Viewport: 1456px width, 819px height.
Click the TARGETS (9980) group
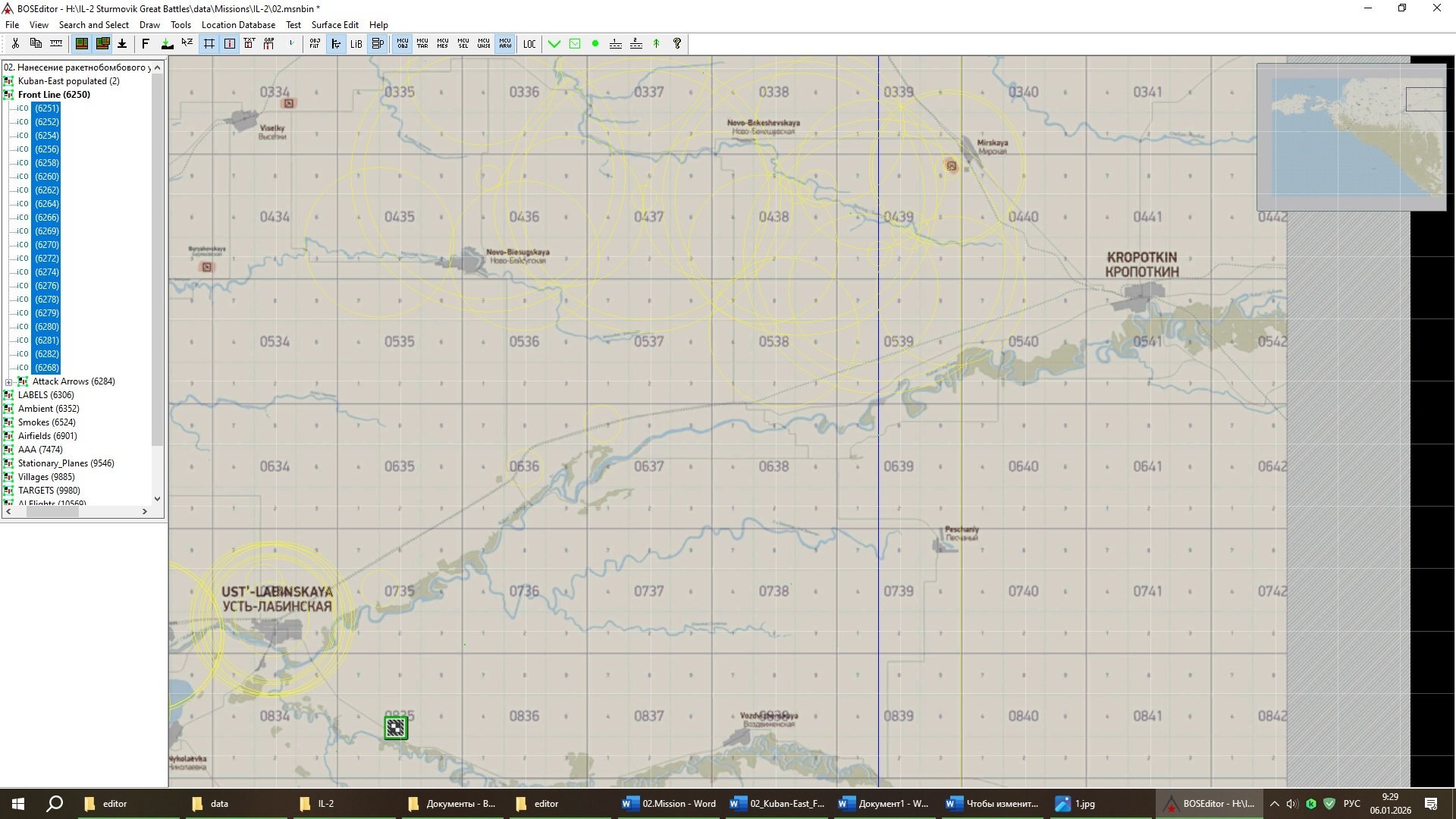pos(49,491)
